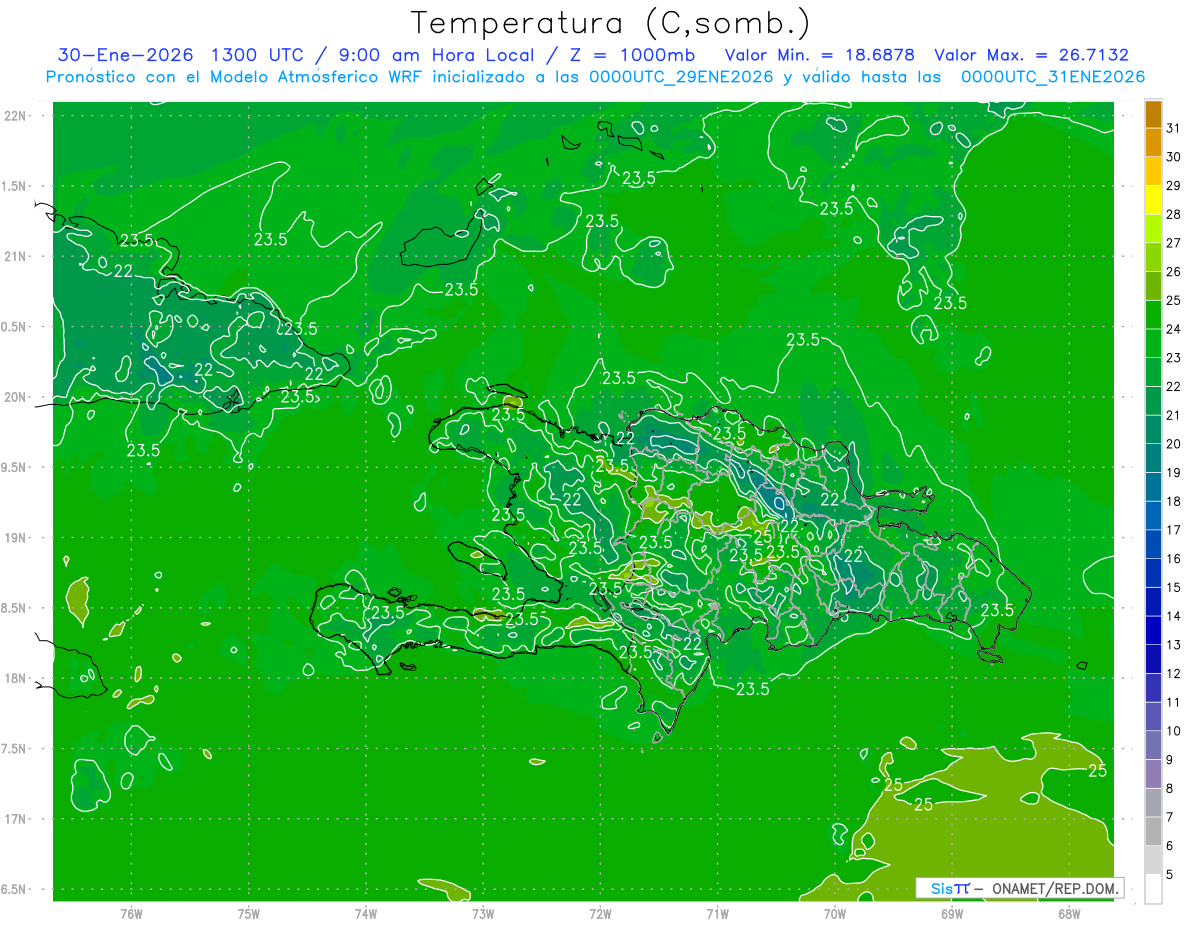Viewport: 1200px width, 927px height.
Task: Click the '17N' latitude label
Action: 15,819
